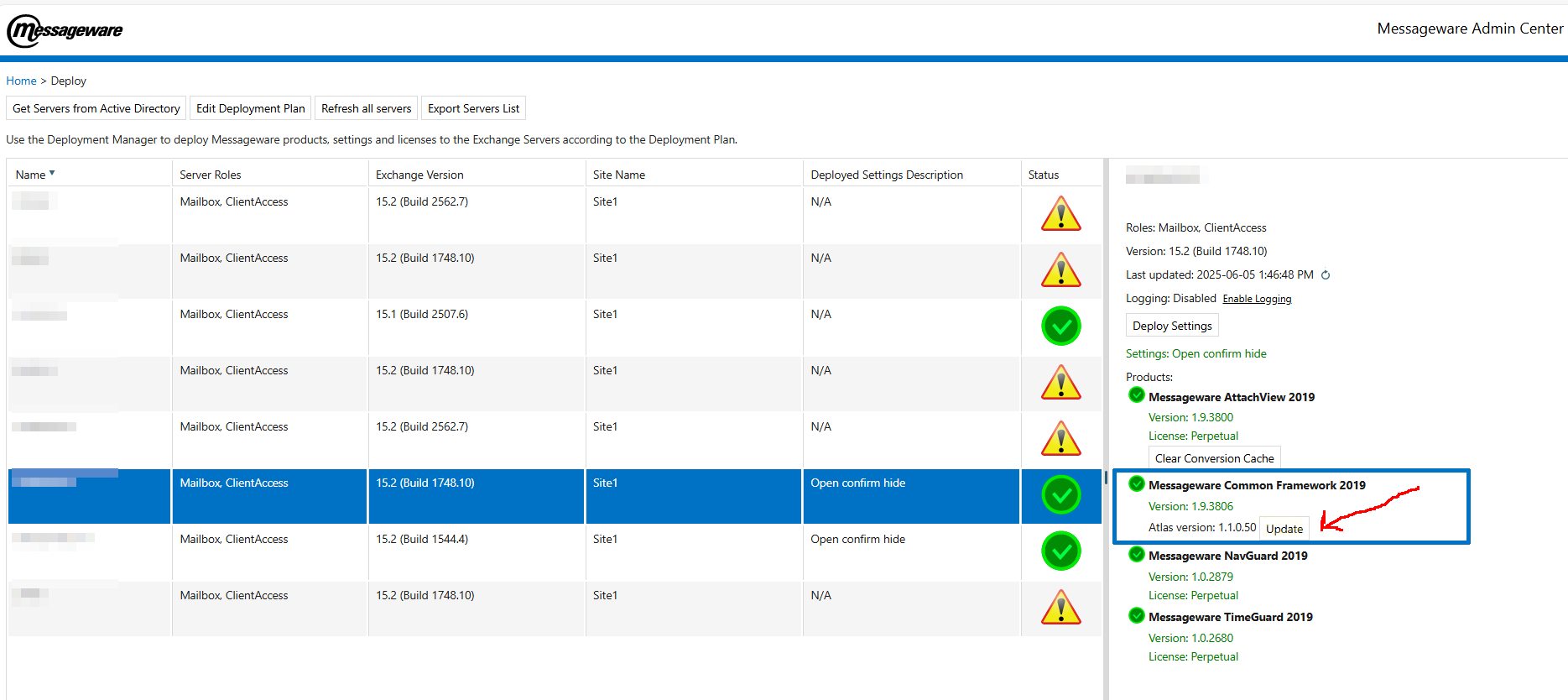Viewport: 1568px width, 700px height.
Task: Click Messageware NavGuard 2019 product name
Action: 1228,556
